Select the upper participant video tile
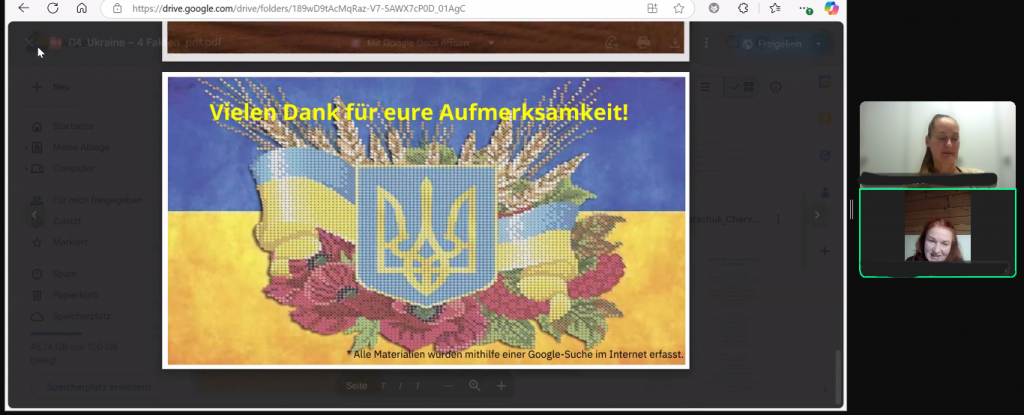 pos(937,144)
